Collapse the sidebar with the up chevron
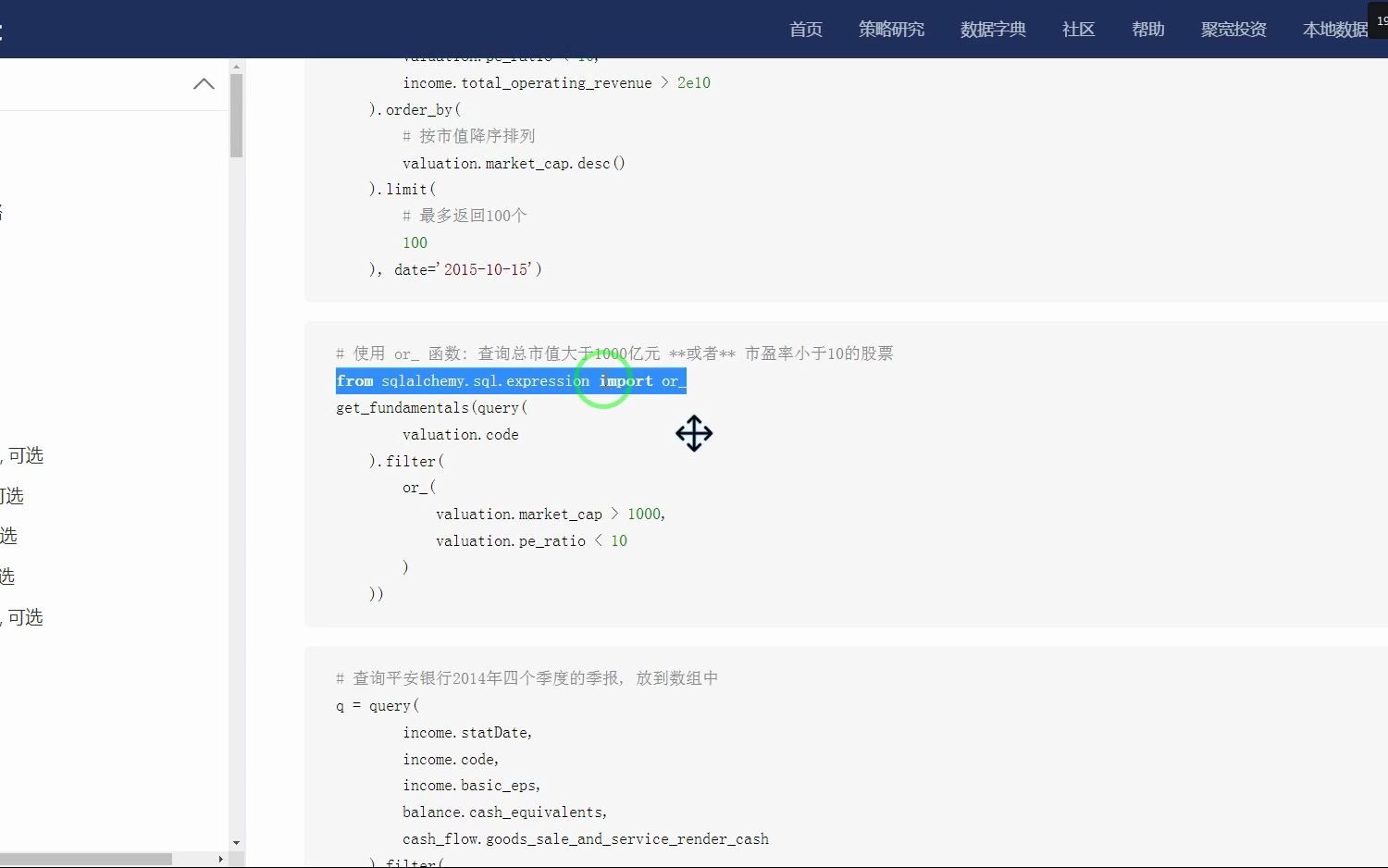The width and height of the screenshot is (1388, 868). (x=204, y=84)
